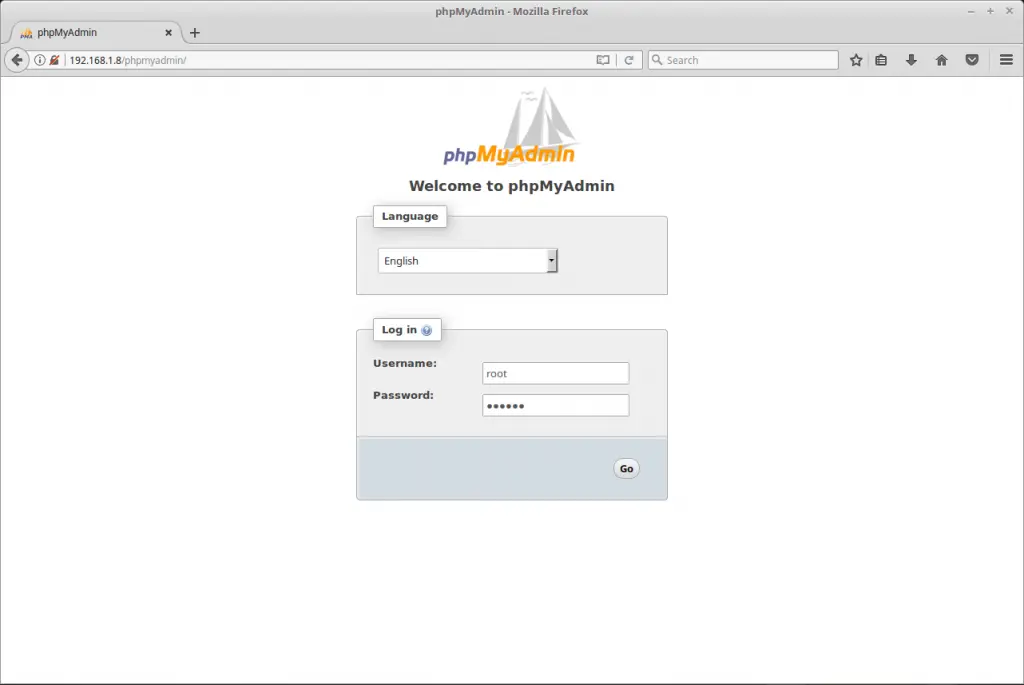Go to Firefox home page icon

coord(942,60)
